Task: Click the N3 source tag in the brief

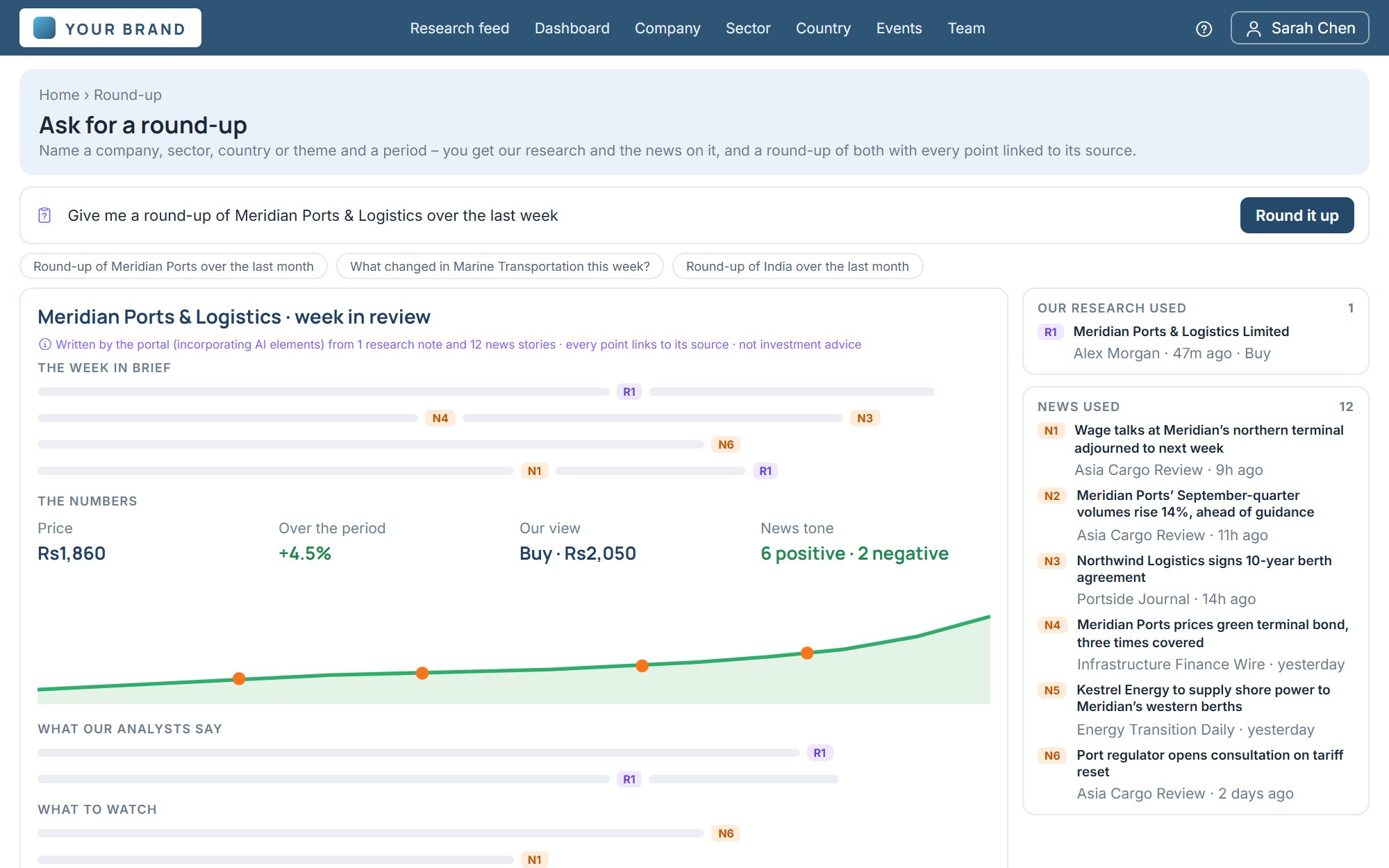Action: coord(865,418)
